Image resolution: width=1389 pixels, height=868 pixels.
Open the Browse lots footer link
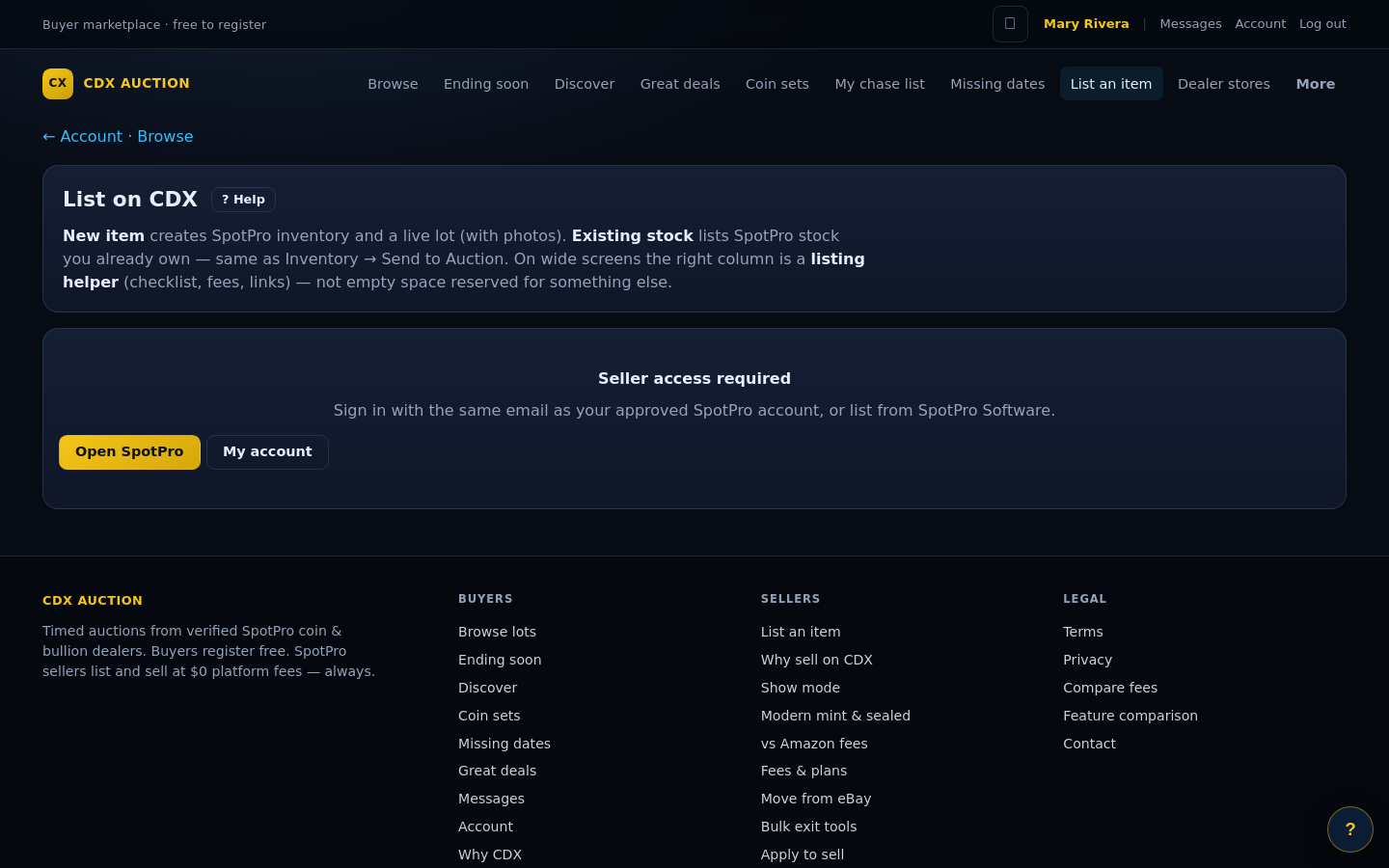[x=497, y=632]
